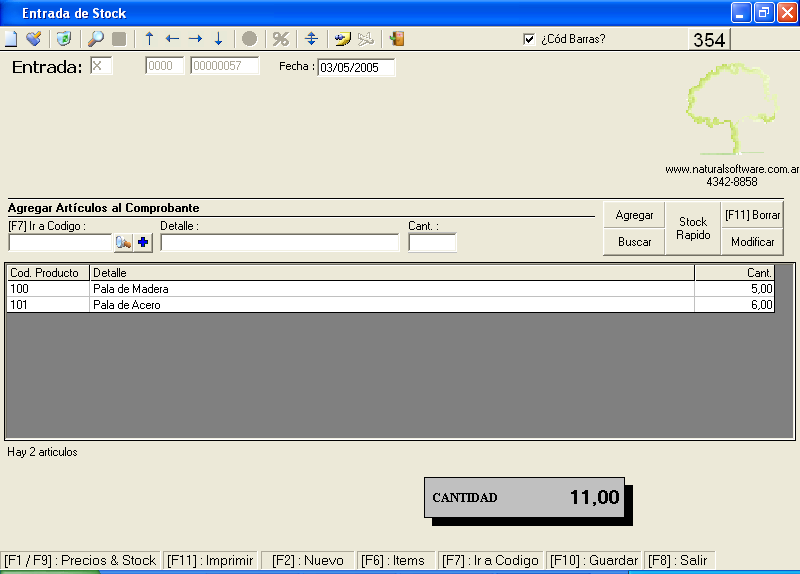Click the percent toolbar icon
This screenshot has width=800, height=574.
click(281, 39)
